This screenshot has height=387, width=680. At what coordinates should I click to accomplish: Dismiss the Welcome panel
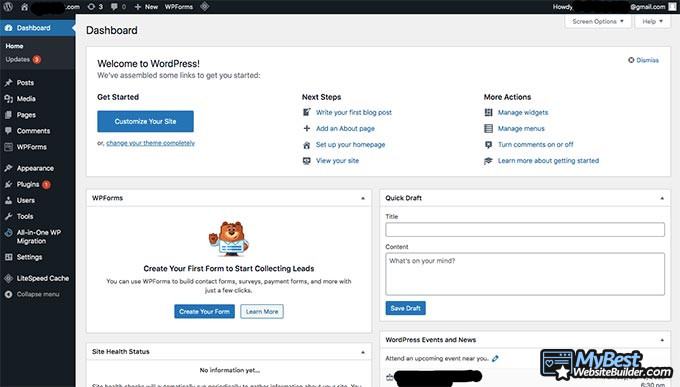tap(644, 60)
